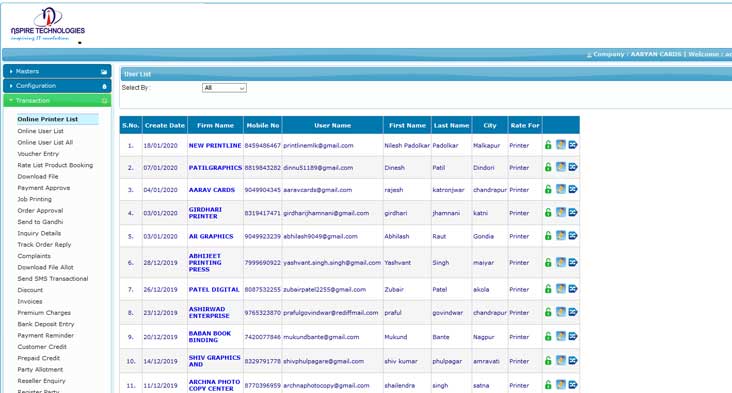Image resolution: width=732 pixels, height=393 pixels.
Task: Click edit pencil icon for NEW PRINTLINE row
Action: (561, 145)
